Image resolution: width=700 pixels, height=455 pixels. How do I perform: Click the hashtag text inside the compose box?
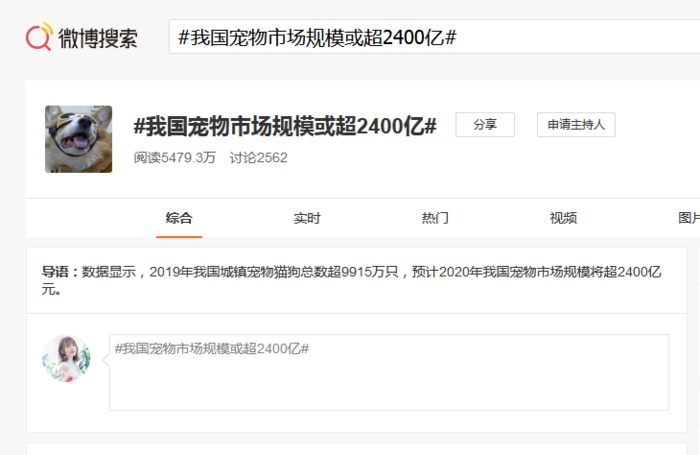[211, 348]
